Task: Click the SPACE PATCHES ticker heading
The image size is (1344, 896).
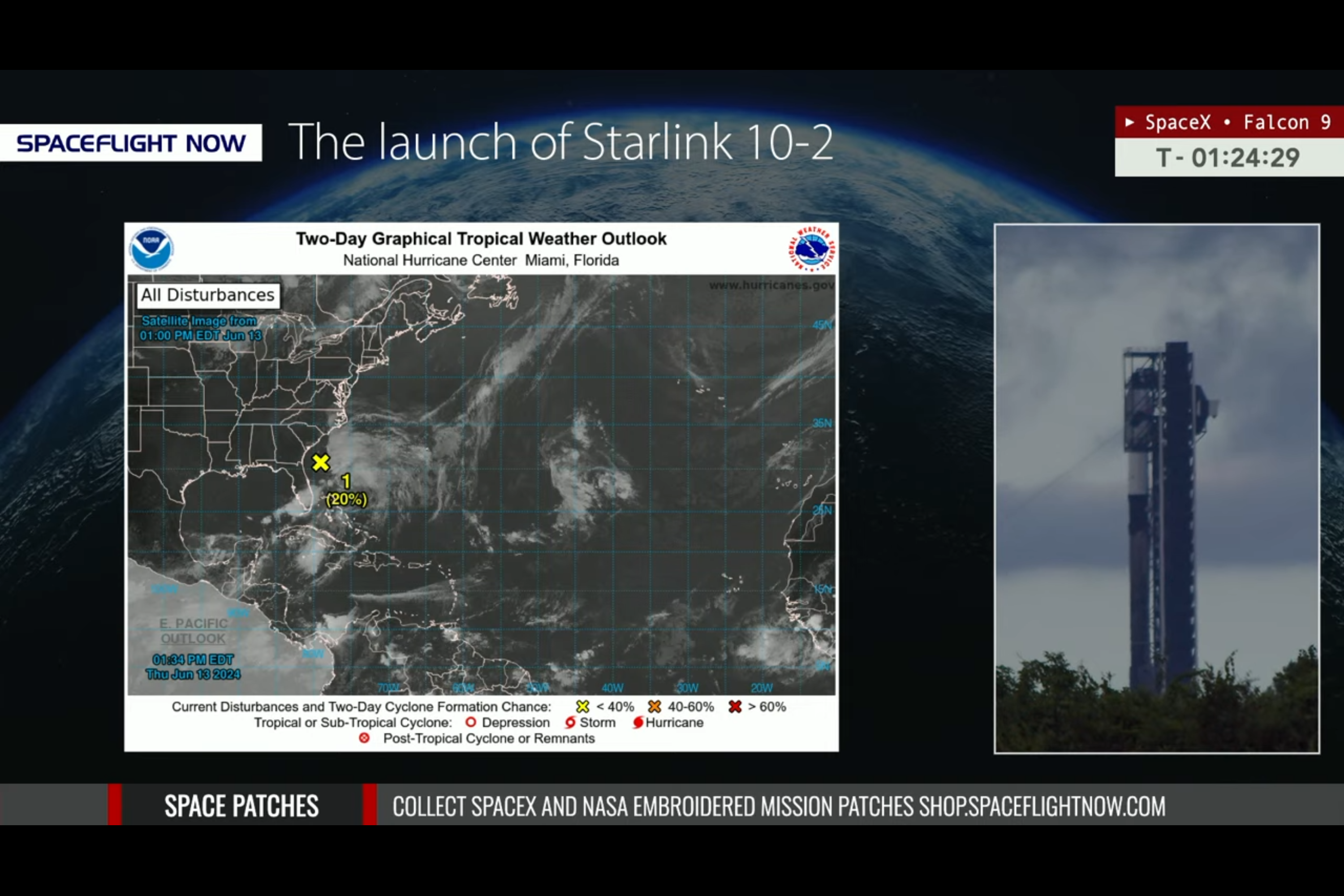Action: tap(242, 806)
